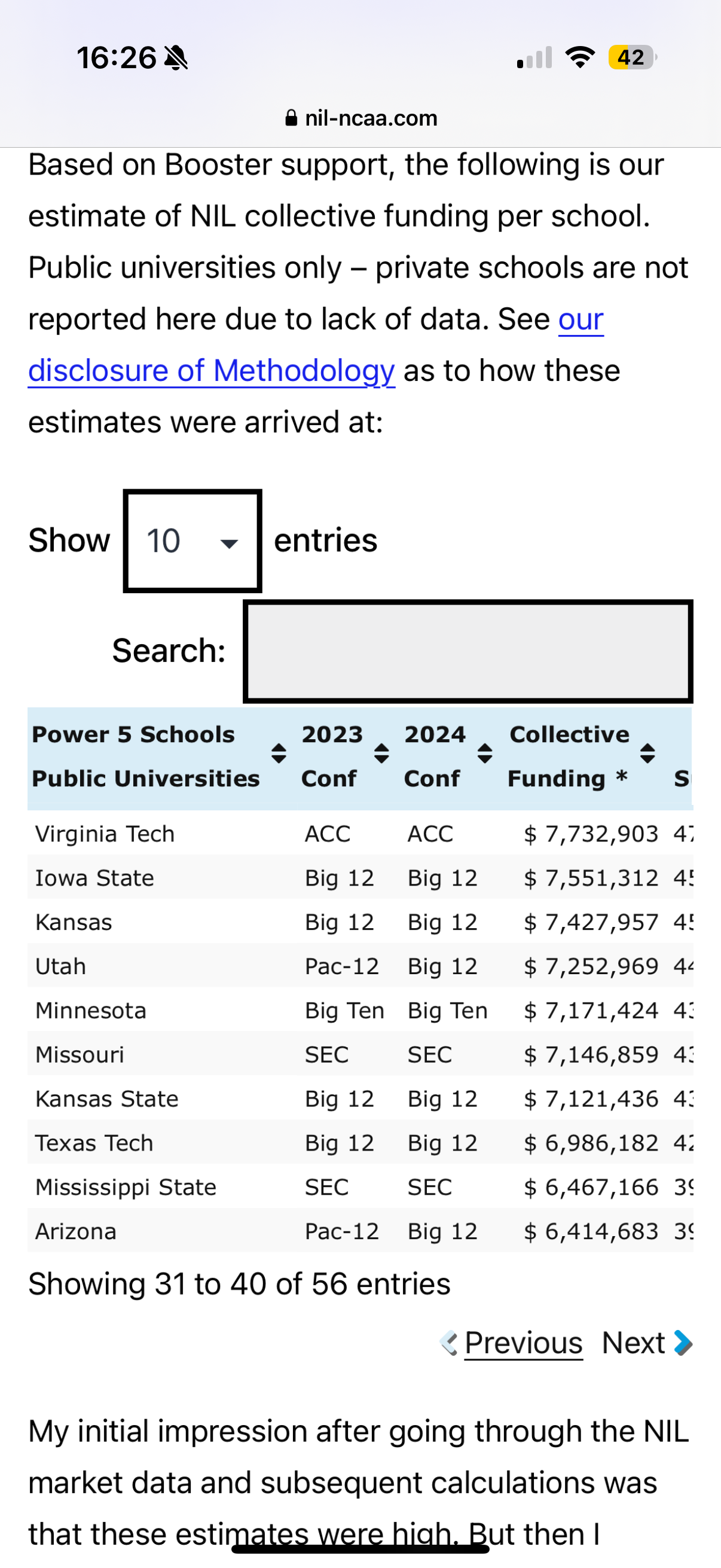
Task: Sort table by 2023 Conf column
Action: click(381, 754)
